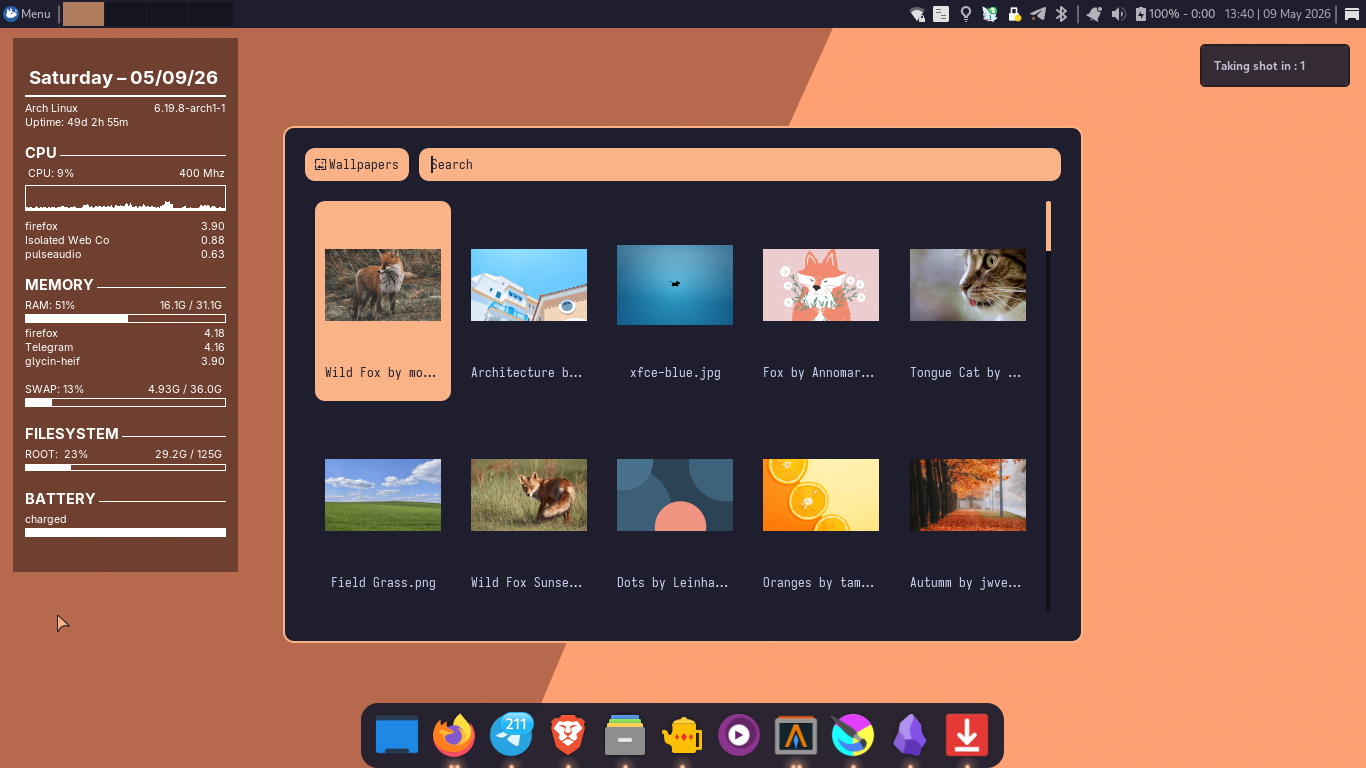Launch Brave browser from the dock
Screen dimensions: 1366x768
pos(568,736)
